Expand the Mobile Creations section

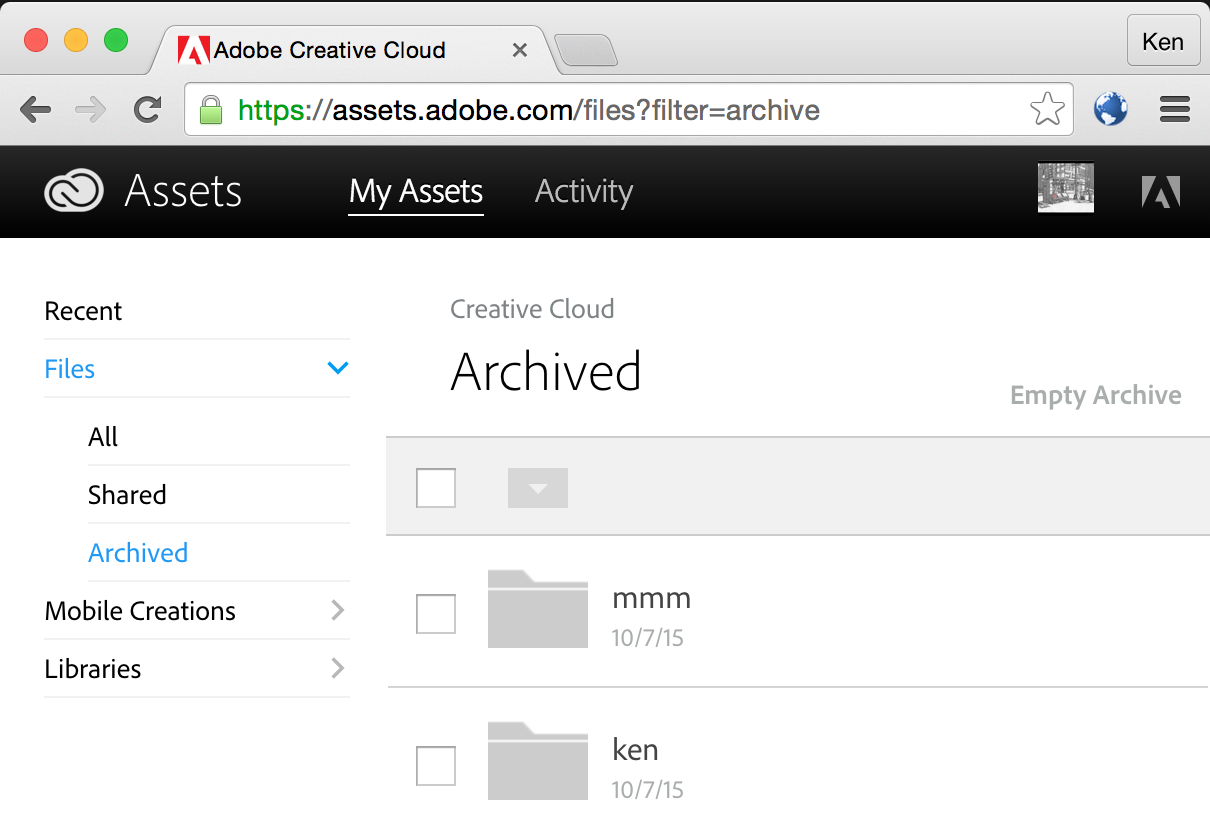[338, 611]
